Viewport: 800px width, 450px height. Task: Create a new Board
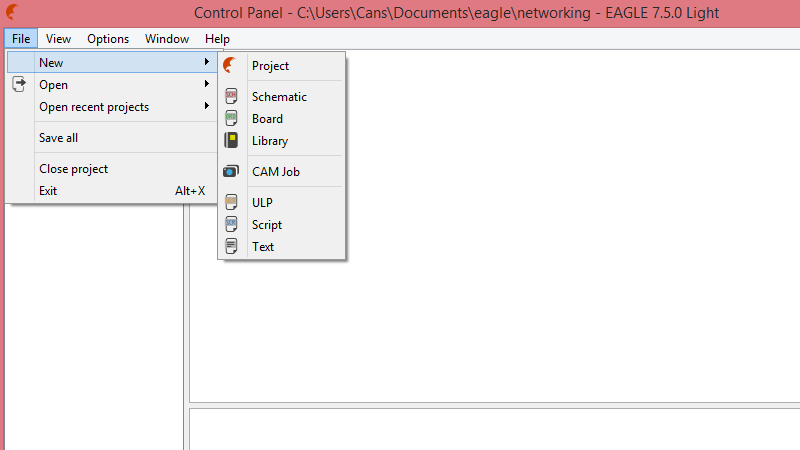pos(282,118)
